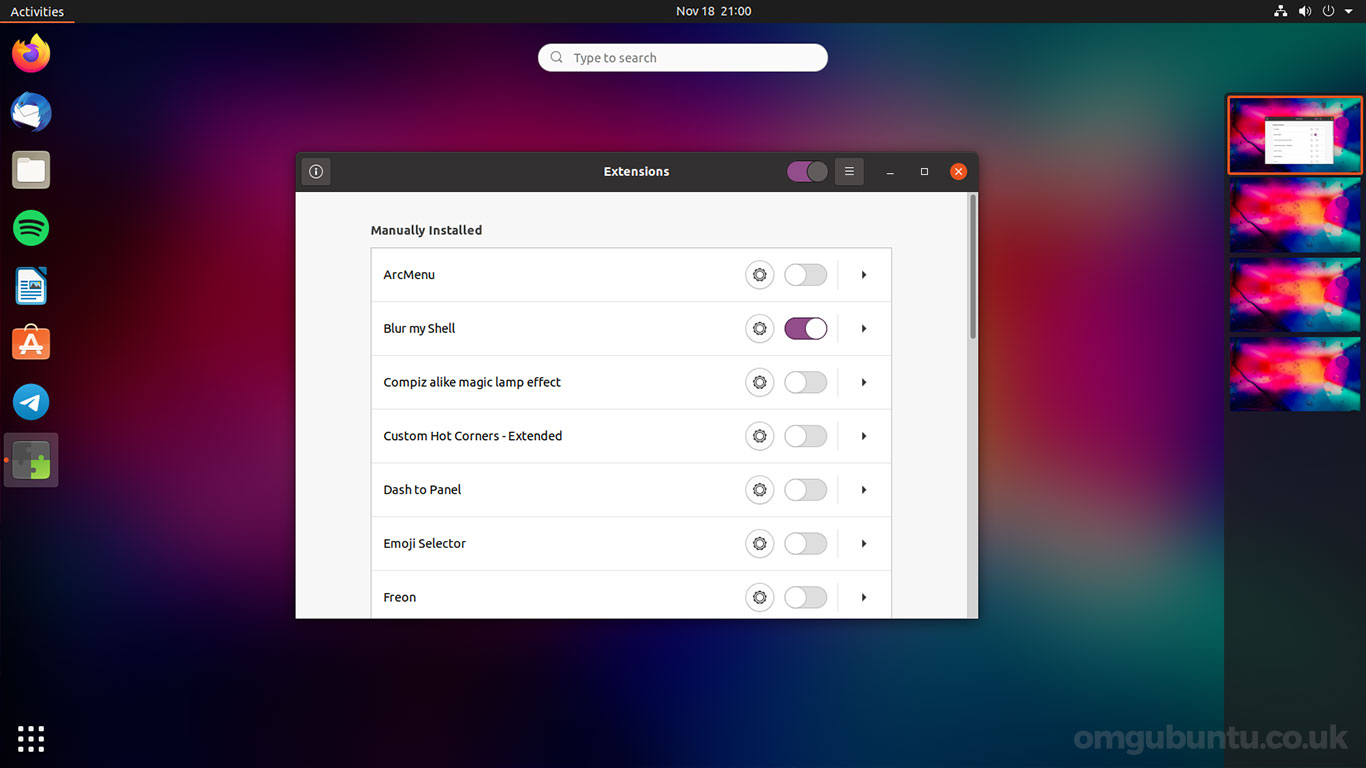Click the 'Freon' extension name
Image resolution: width=1366 pixels, height=768 pixels.
click(x=399, y=598)
